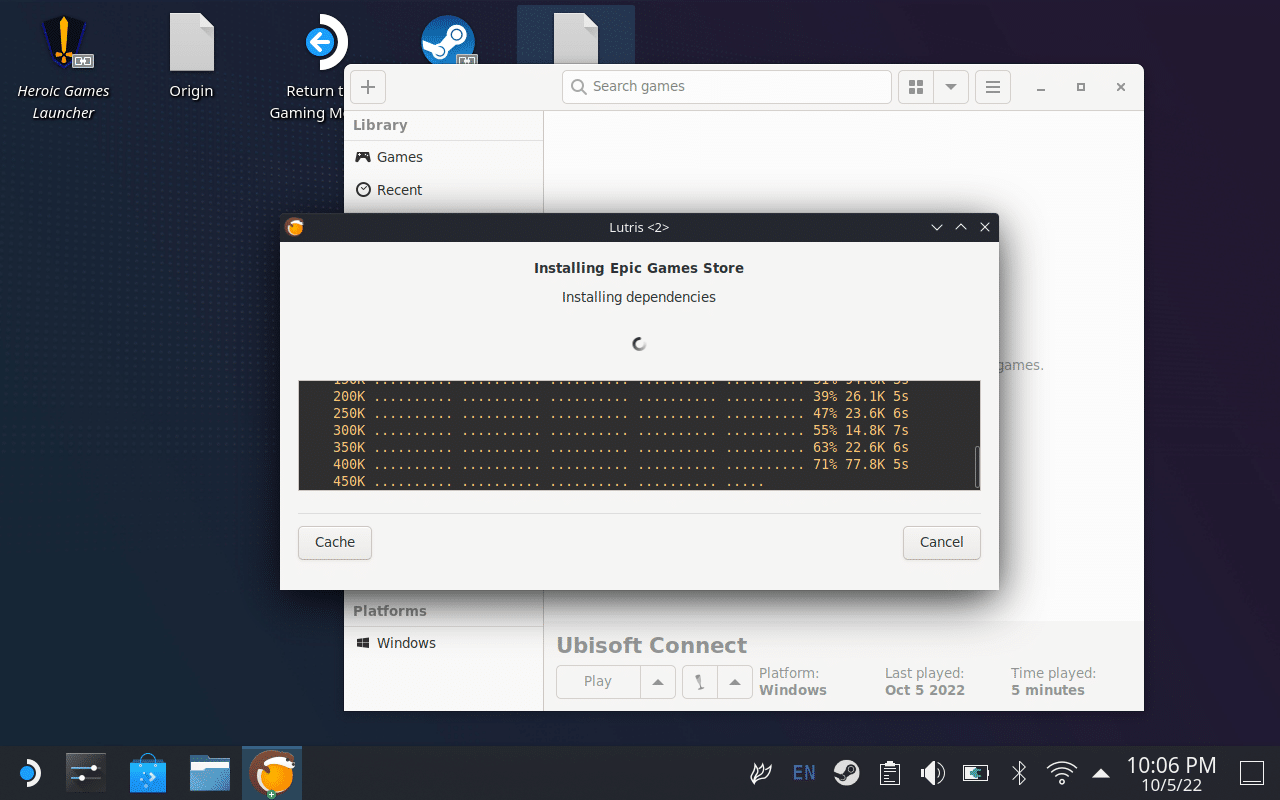This screenshot has height=800, width=1280.
Task: Open the application launcher in the taskbar
Action: tap(28, 773)
